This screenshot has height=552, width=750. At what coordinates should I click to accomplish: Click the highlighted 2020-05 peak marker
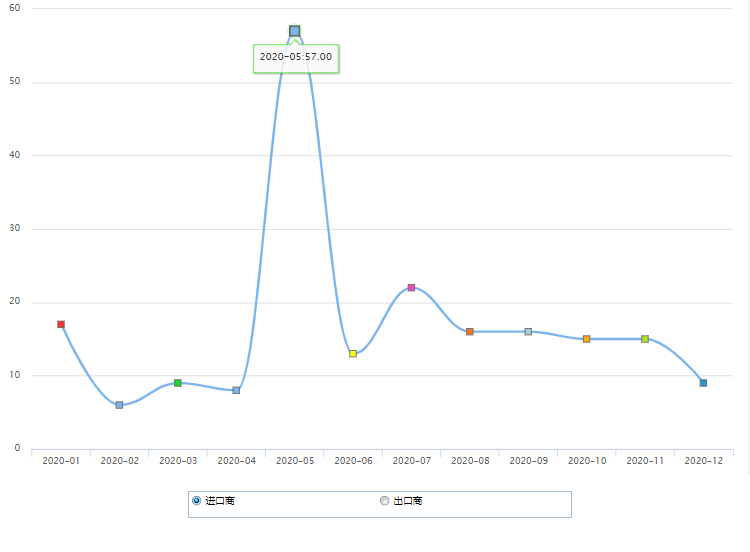coord(295,31)
